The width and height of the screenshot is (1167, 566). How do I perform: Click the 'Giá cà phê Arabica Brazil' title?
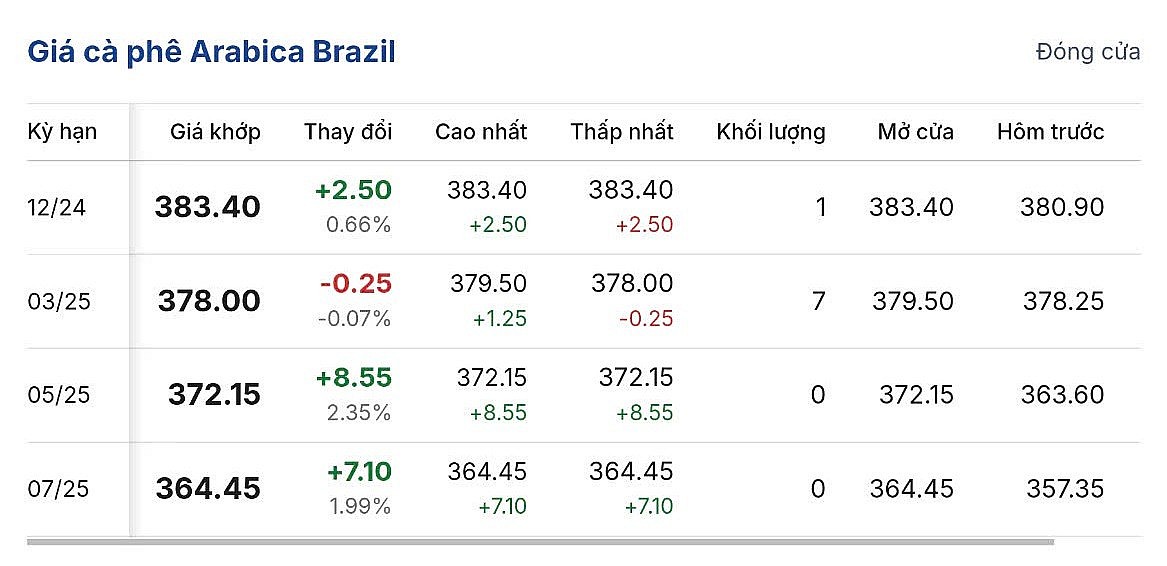(x=211, y=52)
